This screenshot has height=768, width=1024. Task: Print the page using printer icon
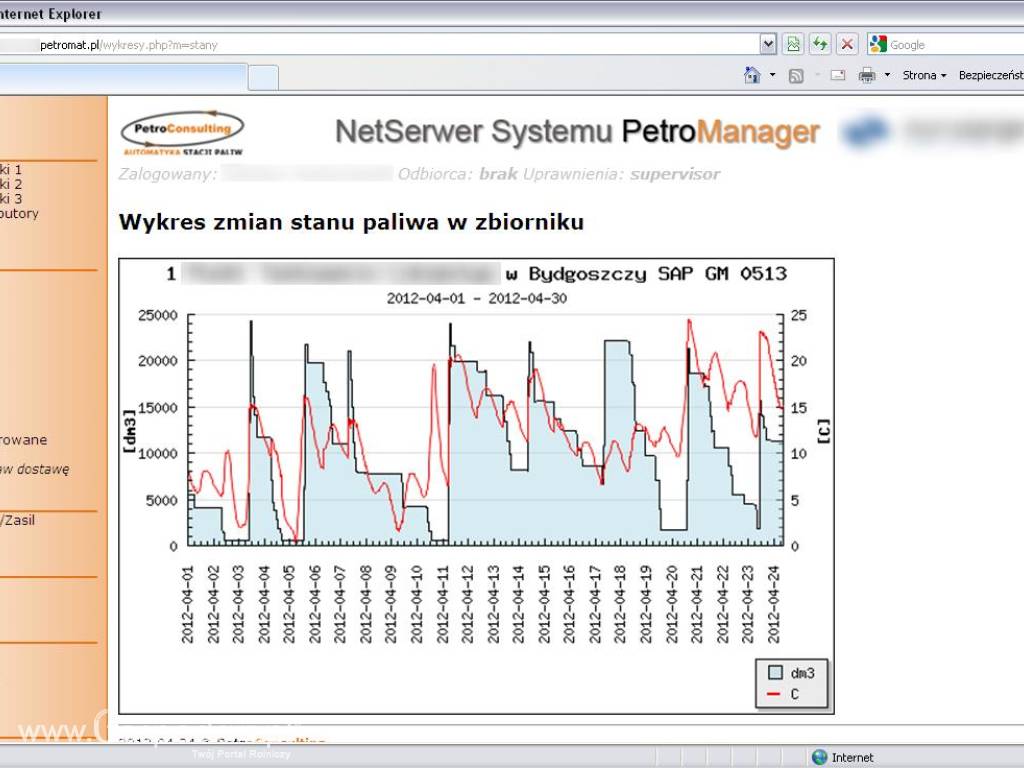(x=867, y=76)
